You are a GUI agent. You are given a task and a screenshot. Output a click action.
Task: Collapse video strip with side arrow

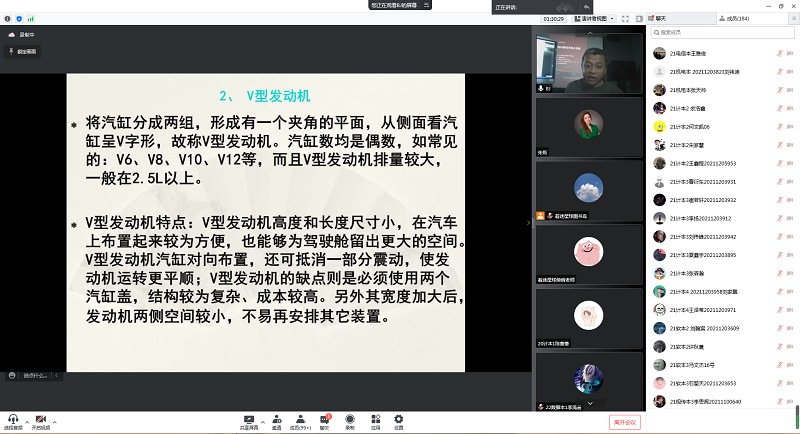(528, 222)
